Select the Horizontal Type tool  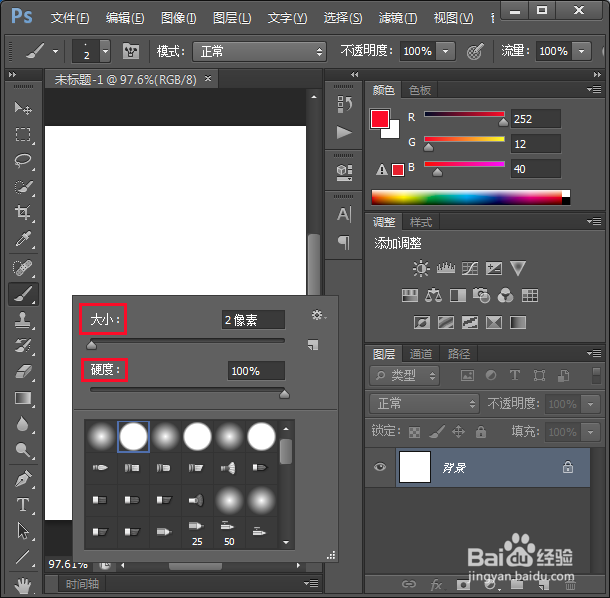(x=23, y=505)
